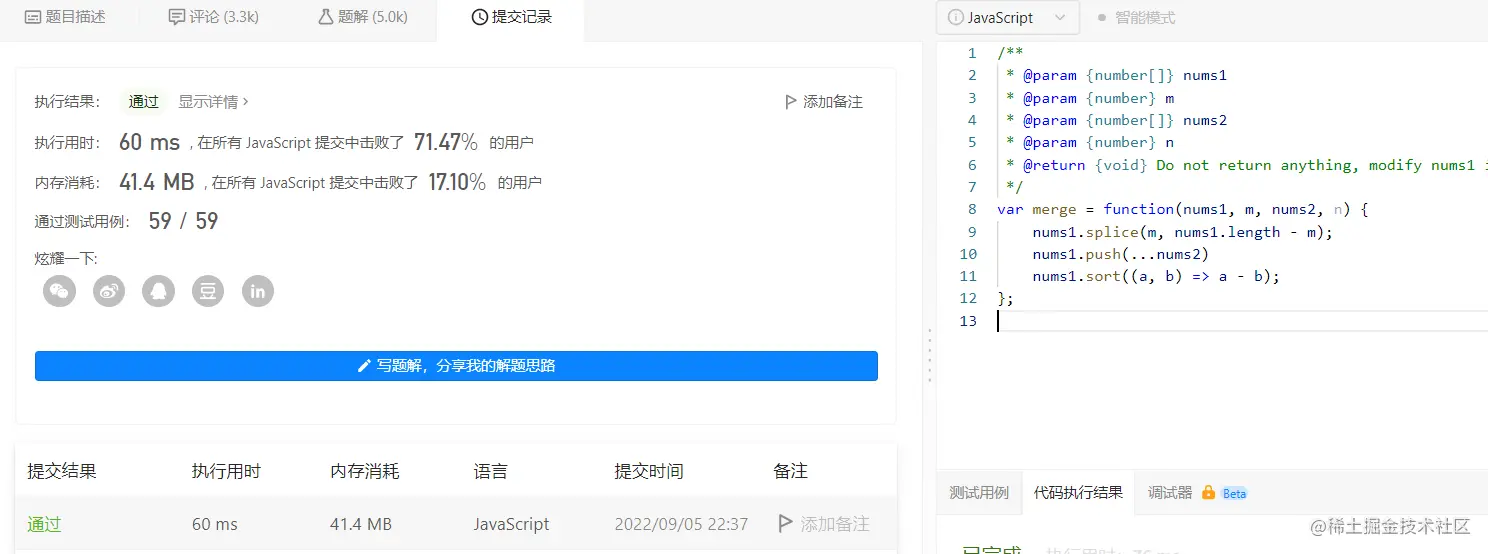Open JavaScript language dropdown
This screenshot has width=1488, height=554.
1008,18
